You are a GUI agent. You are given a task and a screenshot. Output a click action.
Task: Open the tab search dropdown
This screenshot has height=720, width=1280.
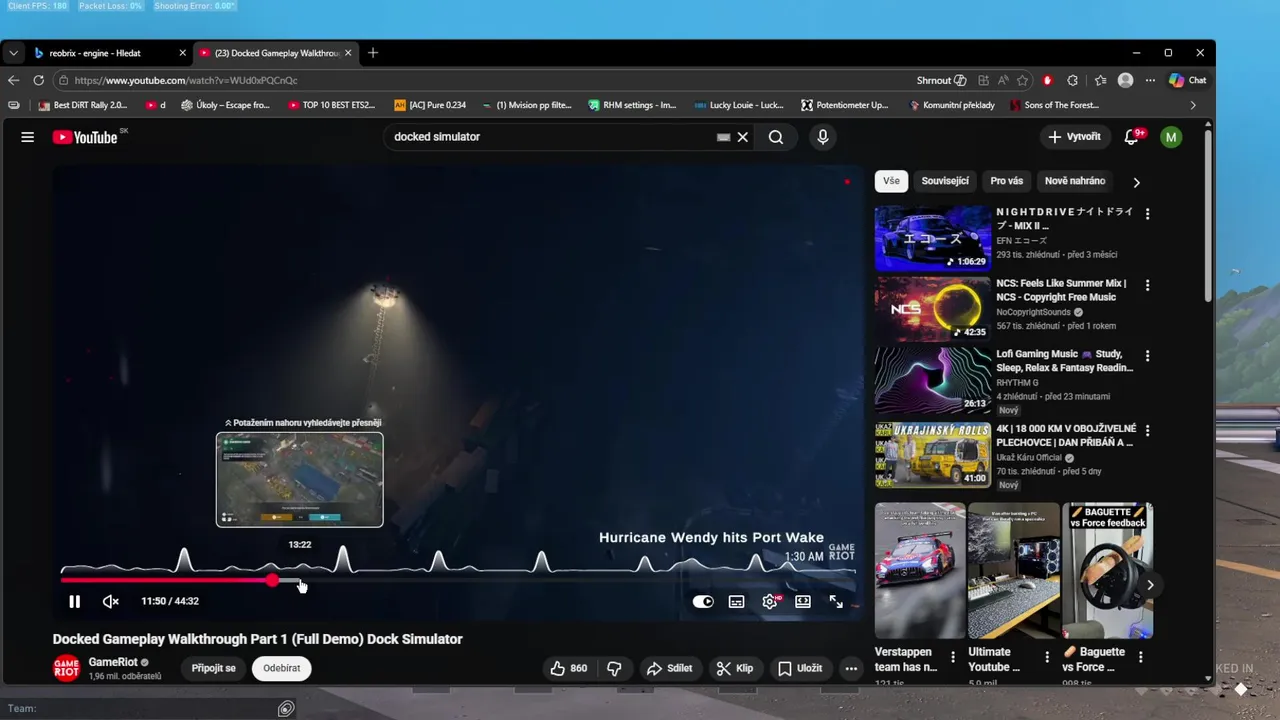tap(13, 53)
